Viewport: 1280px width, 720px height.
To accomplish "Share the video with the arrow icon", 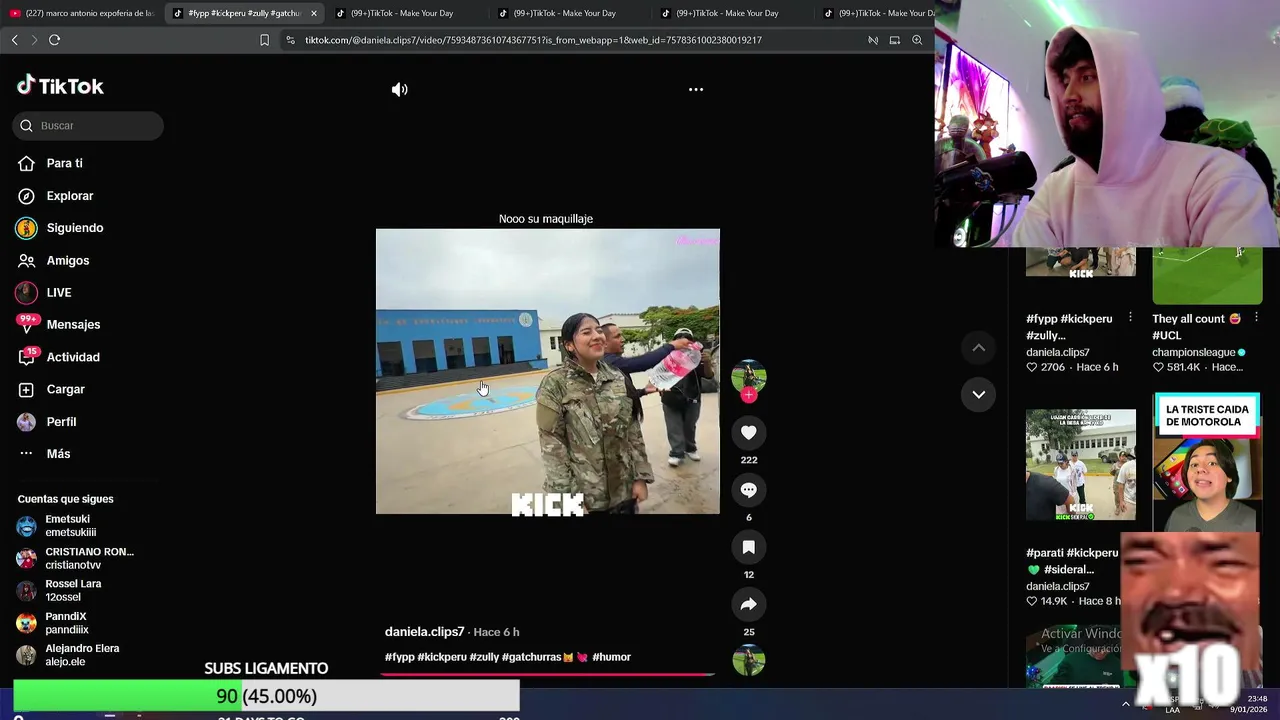I will 748,604.
